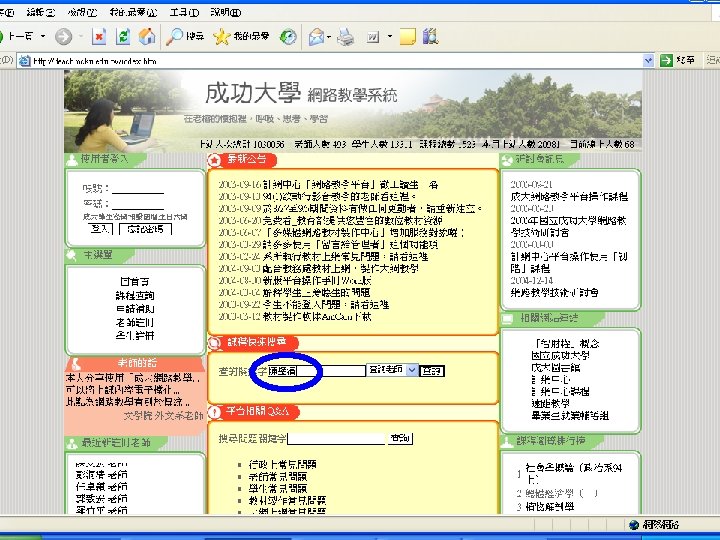Focus the Q&A keyword search input
This screenshot has height=540, width=720.
pyautogui.click(x=336, y=439)
